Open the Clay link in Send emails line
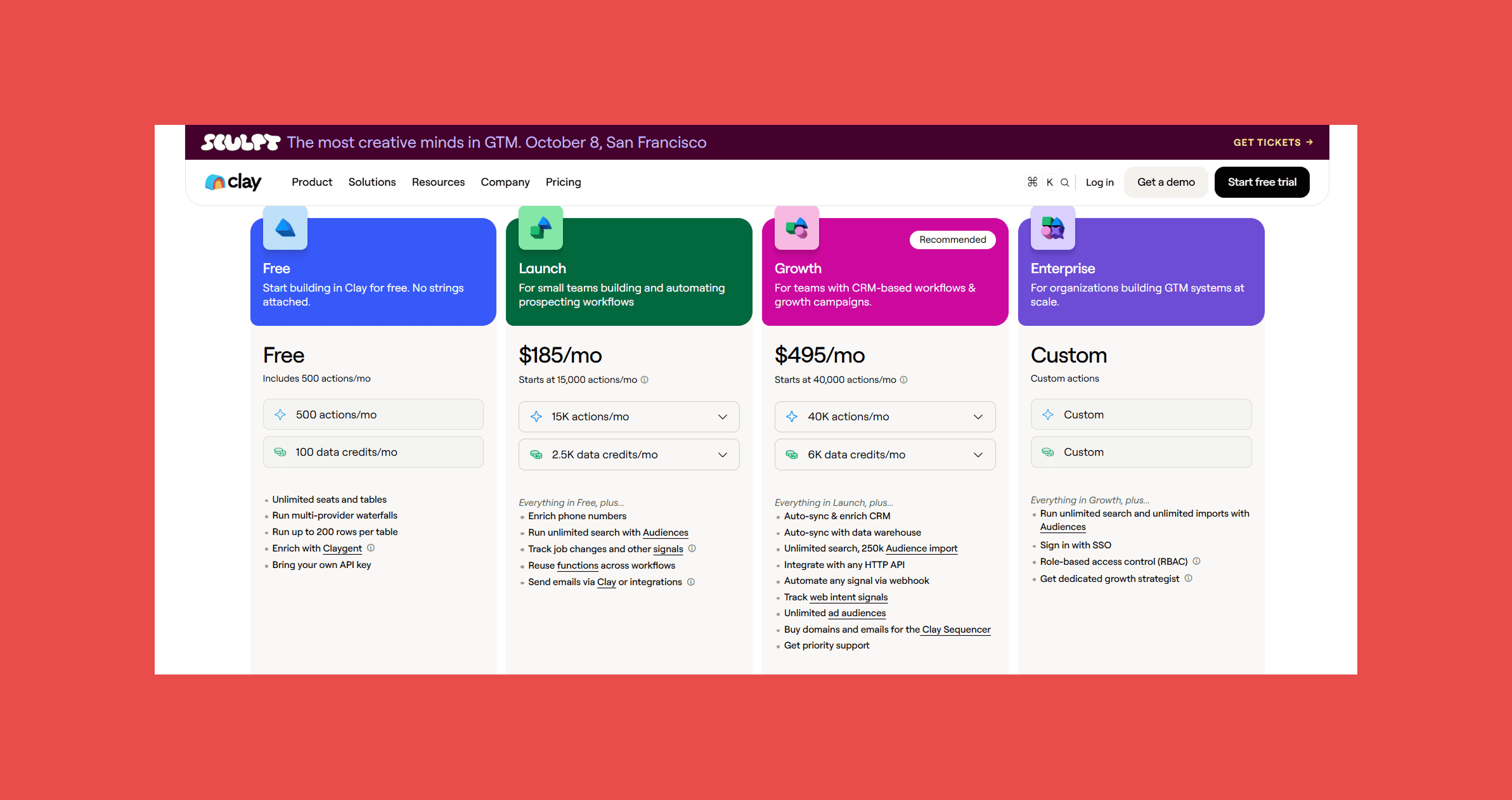Viewport: 1512px width, 800px height. (607, 582)
